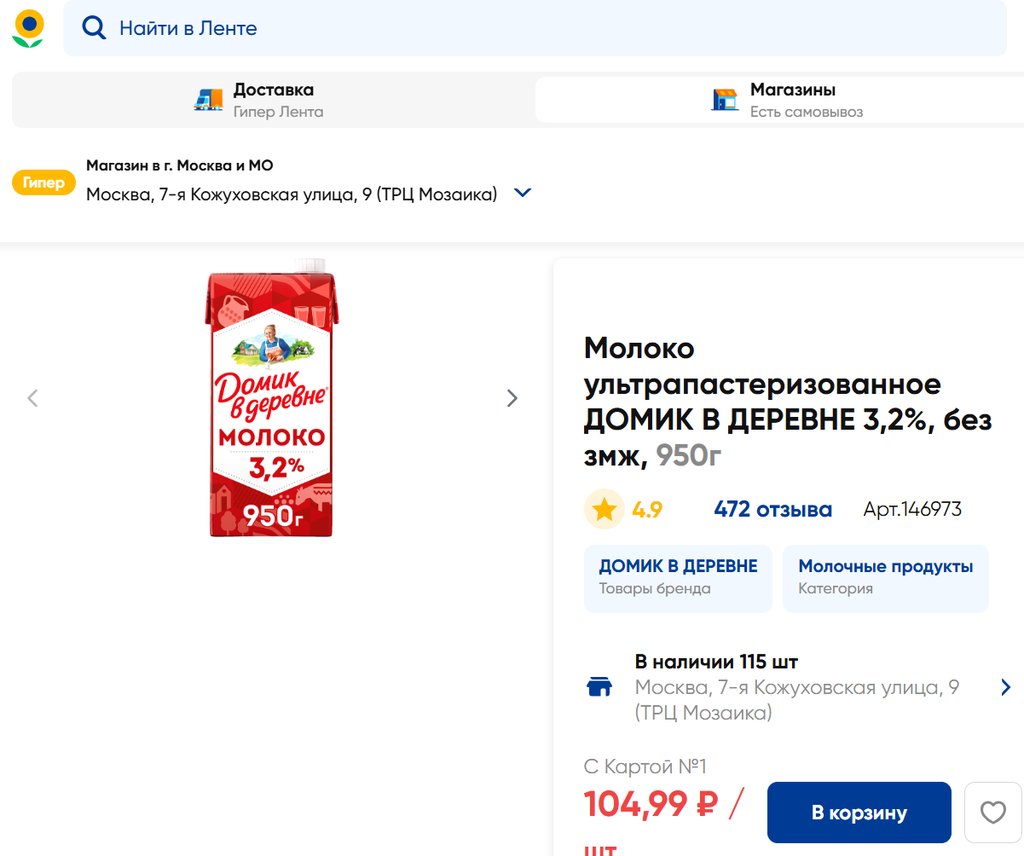Viewport: 1024px width, 856px height.
Task: Show previous product image
Action: (32, 398)
